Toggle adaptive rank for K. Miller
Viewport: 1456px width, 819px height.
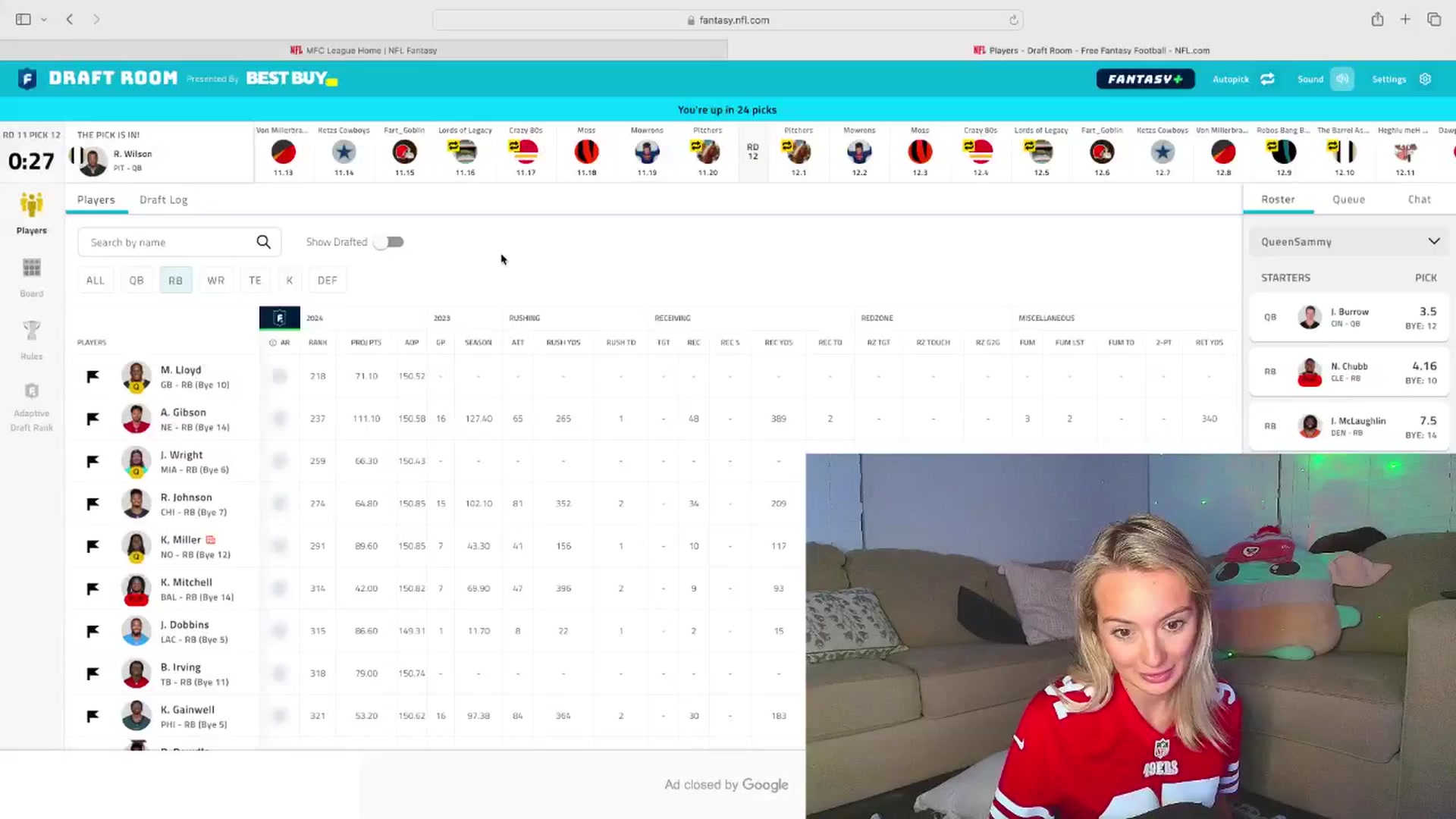coord(280,546)
